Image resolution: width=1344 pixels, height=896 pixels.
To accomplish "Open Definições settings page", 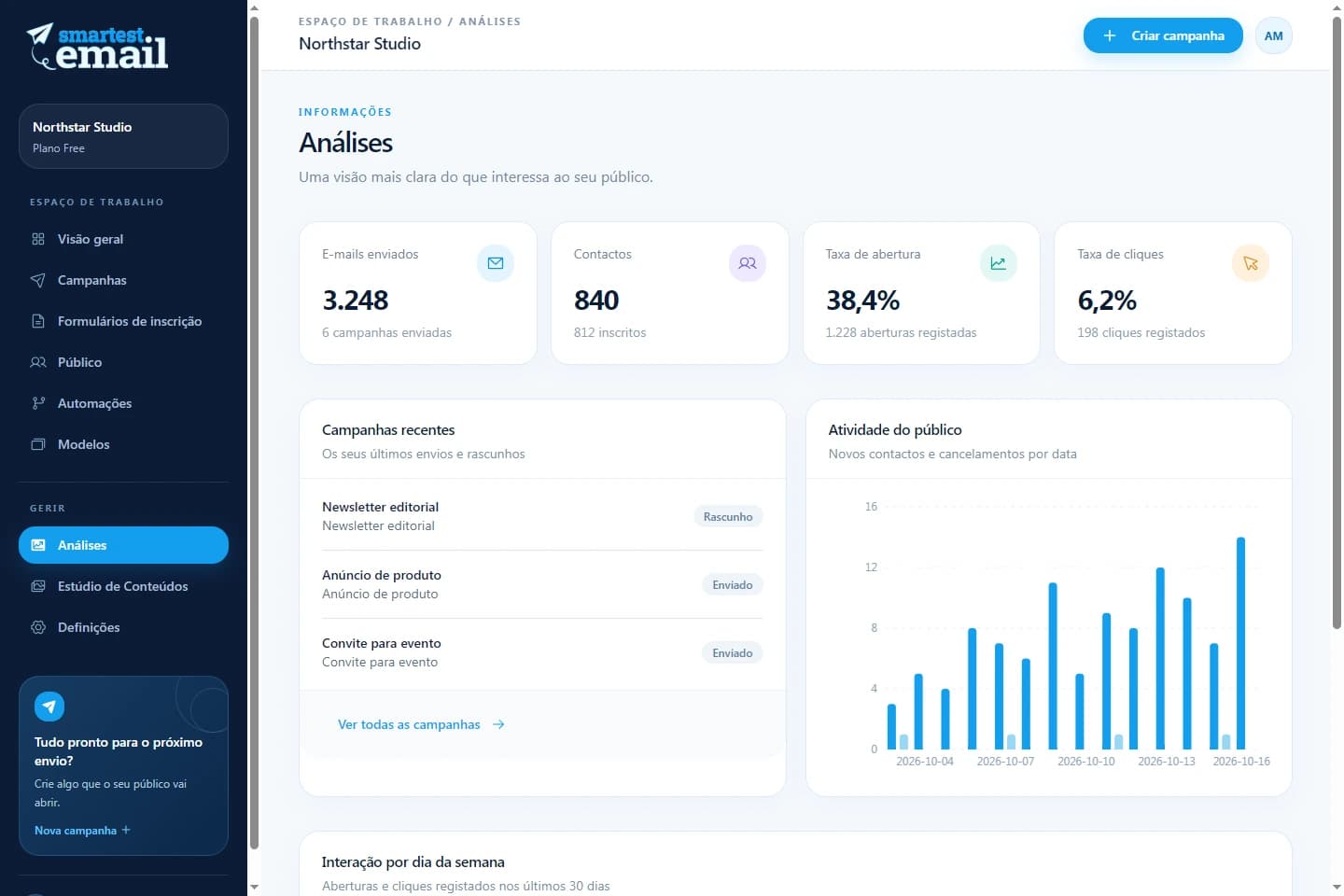I will click(123, 627).
